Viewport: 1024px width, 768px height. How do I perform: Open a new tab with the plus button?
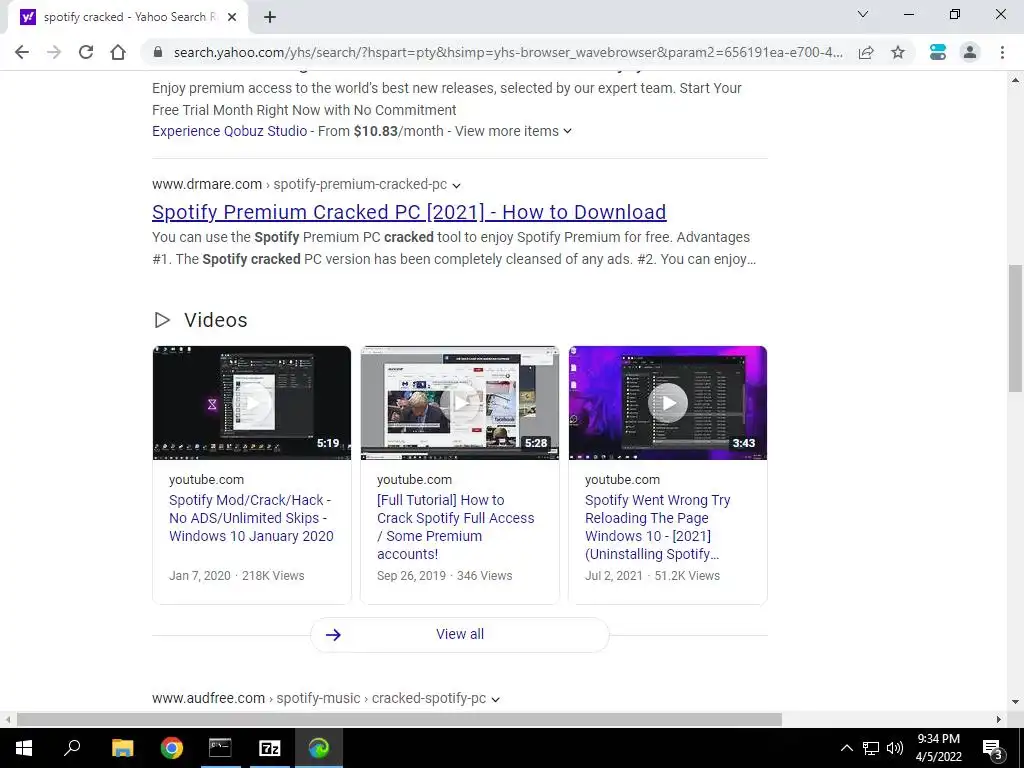pos(270,17)
